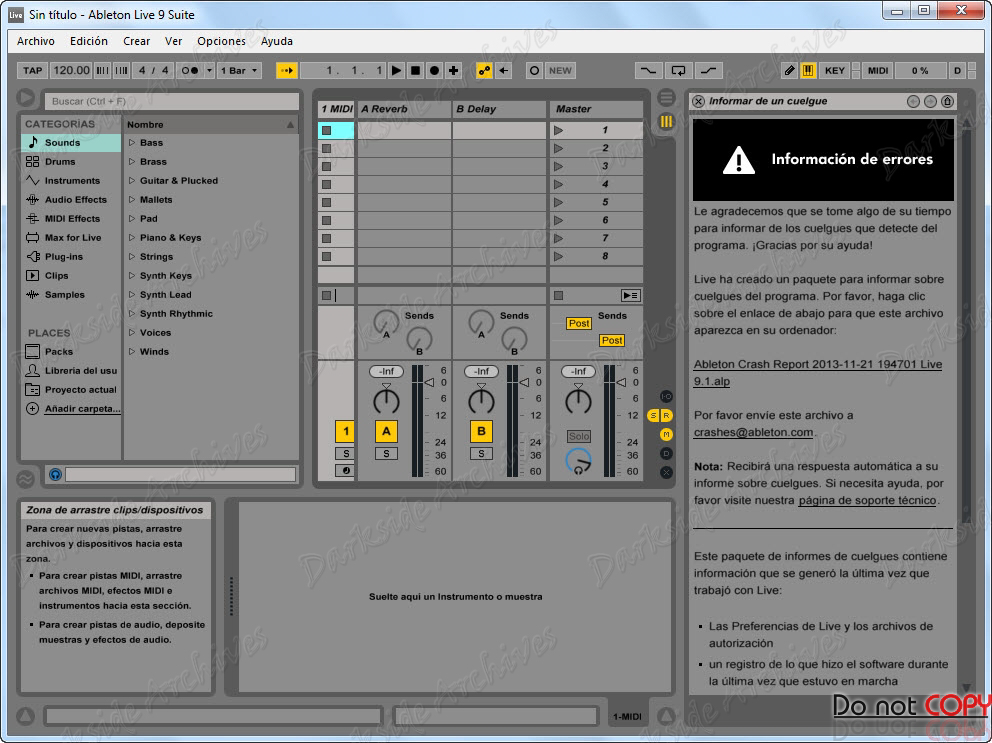Adjust the A Reverb volume slider handle

[430, 382]
